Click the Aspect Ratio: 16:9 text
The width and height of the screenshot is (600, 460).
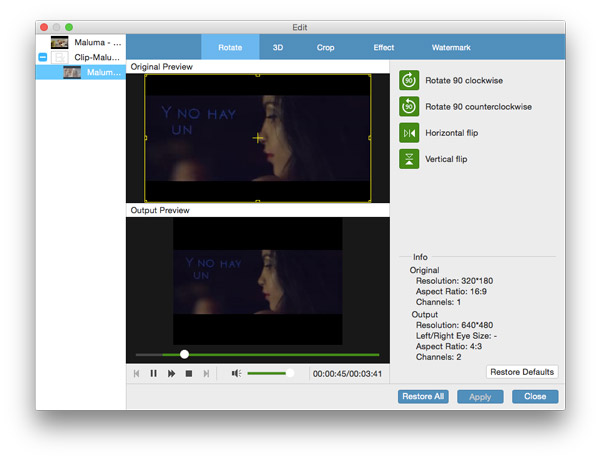click(x=451, y=291)
